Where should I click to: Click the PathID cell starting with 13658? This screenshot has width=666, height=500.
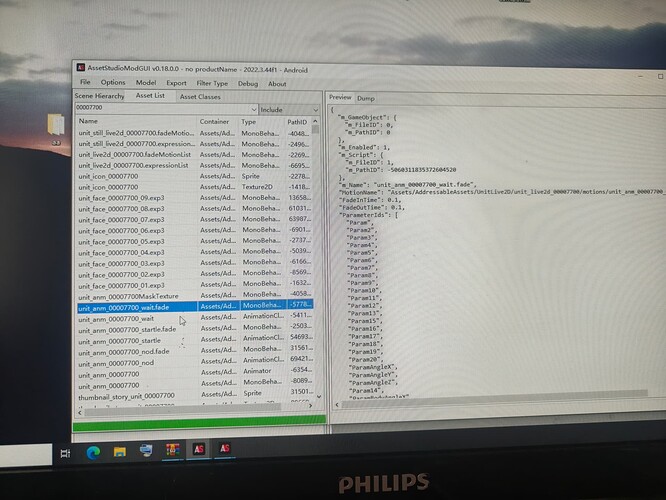[299, 198]
